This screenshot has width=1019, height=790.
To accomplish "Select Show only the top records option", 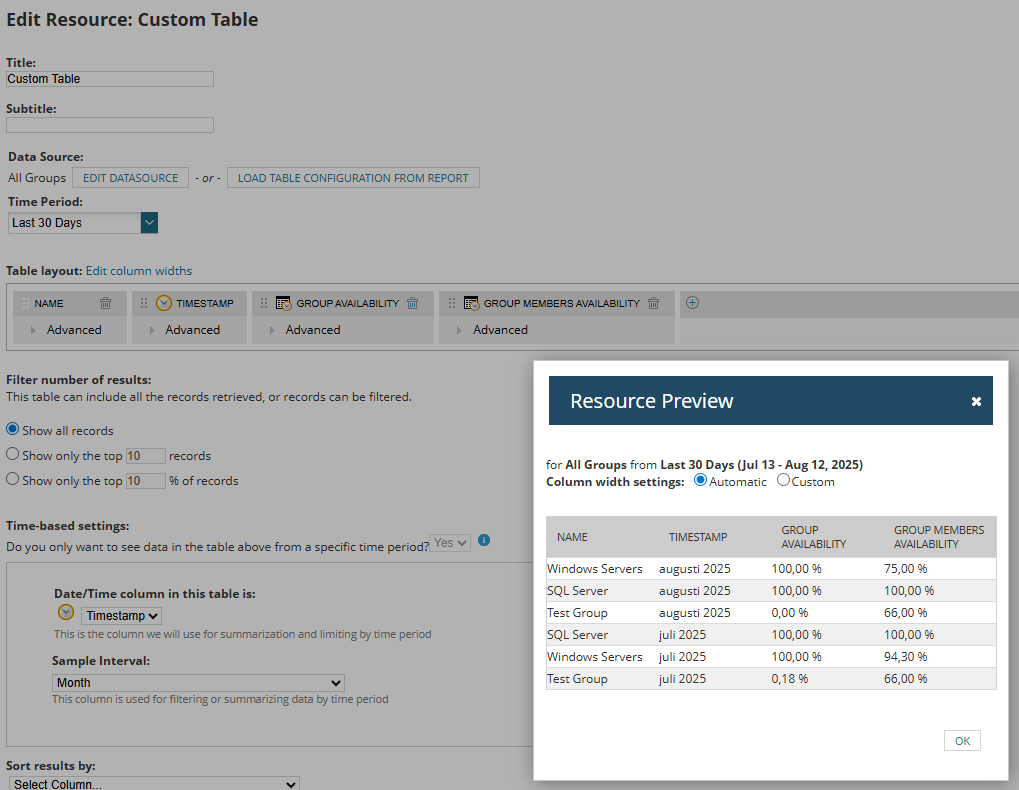I will pos(12,453).
